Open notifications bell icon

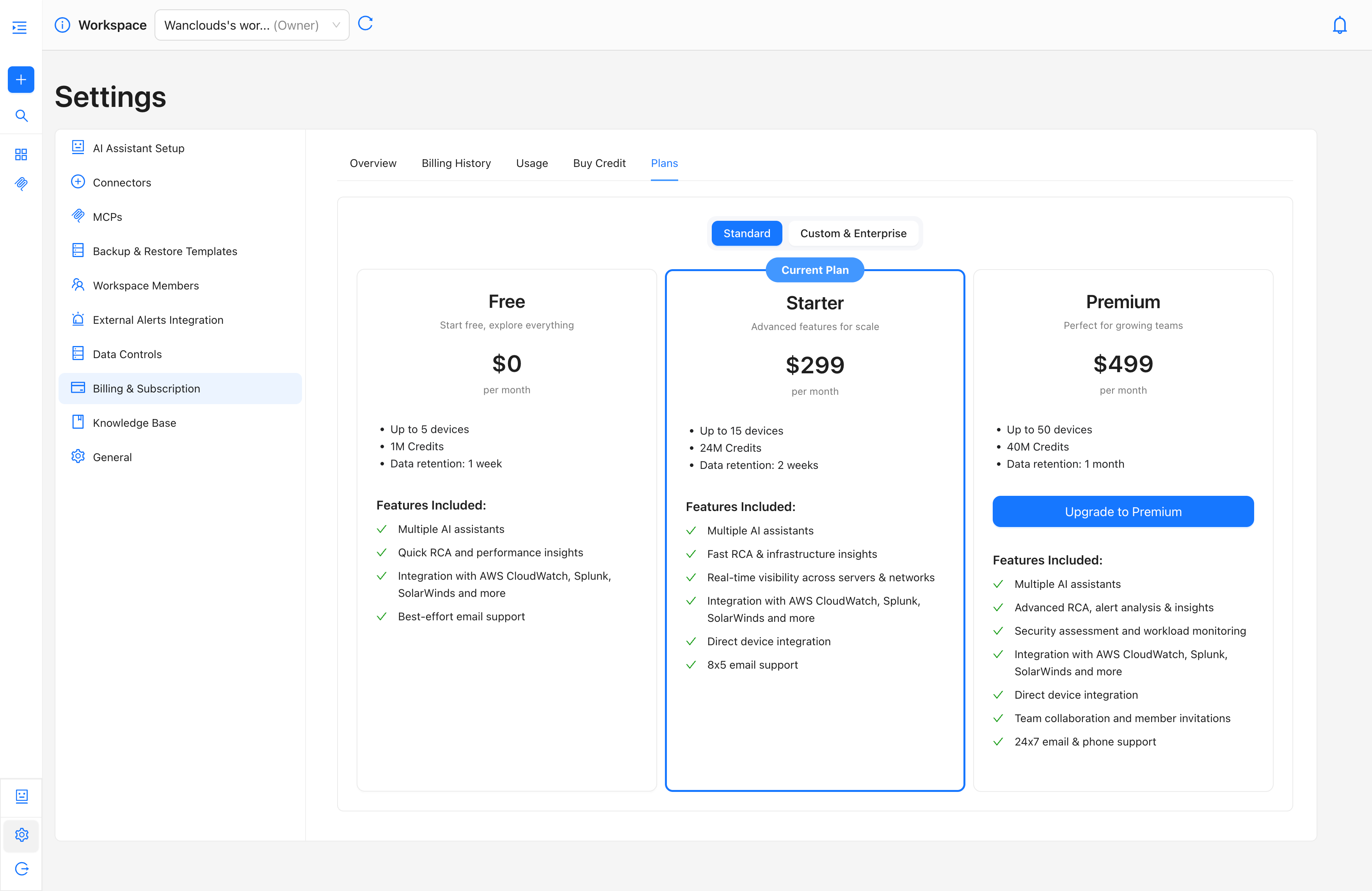[x=1339, y=25]
